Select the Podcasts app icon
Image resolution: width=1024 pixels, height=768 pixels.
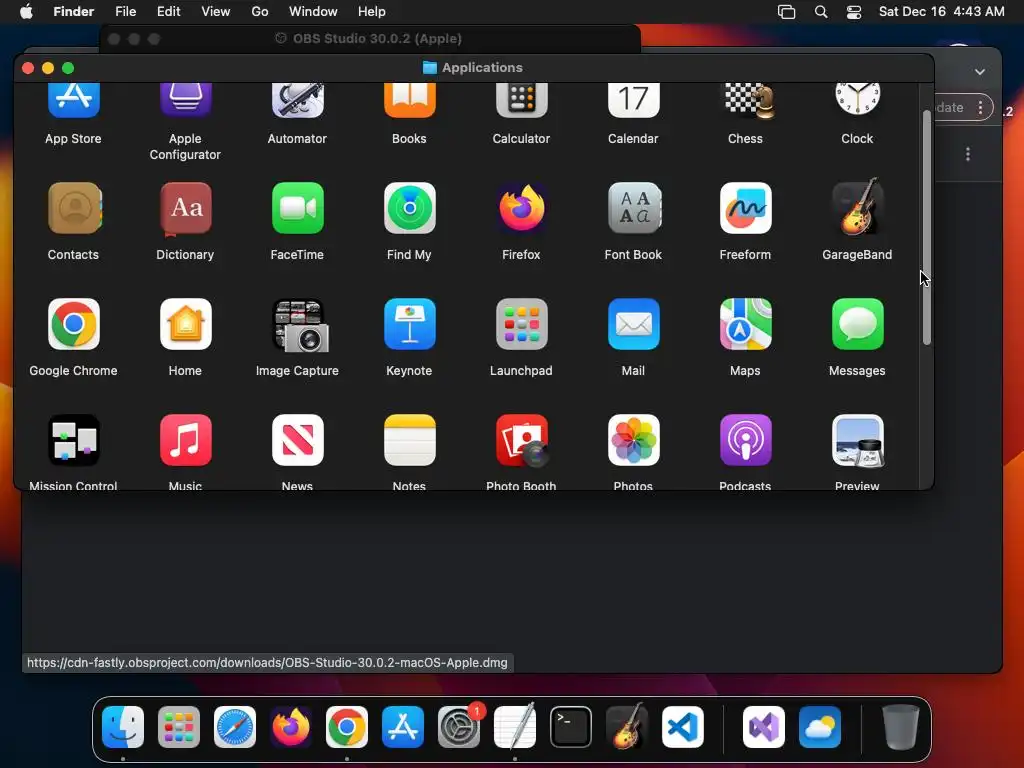click(x=745, y=440)
